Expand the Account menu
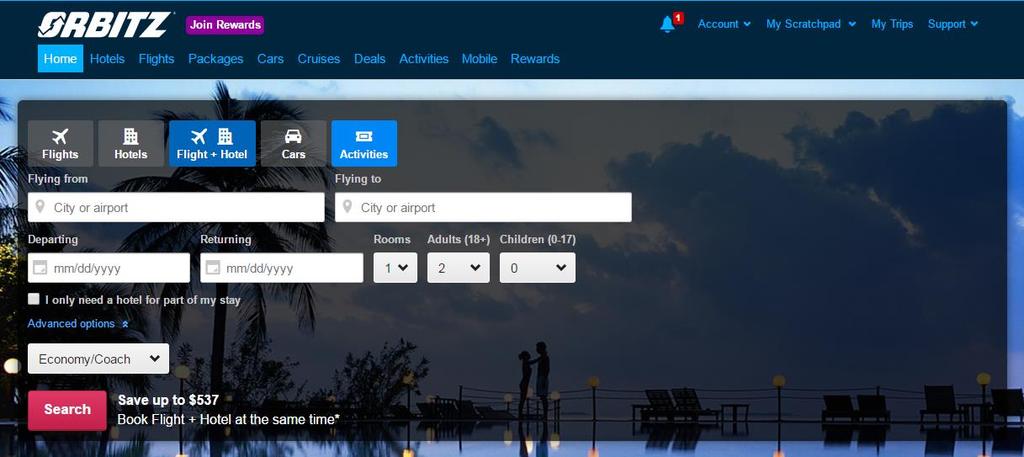This screenshot has height=457, width=1024. coord(724,24)
